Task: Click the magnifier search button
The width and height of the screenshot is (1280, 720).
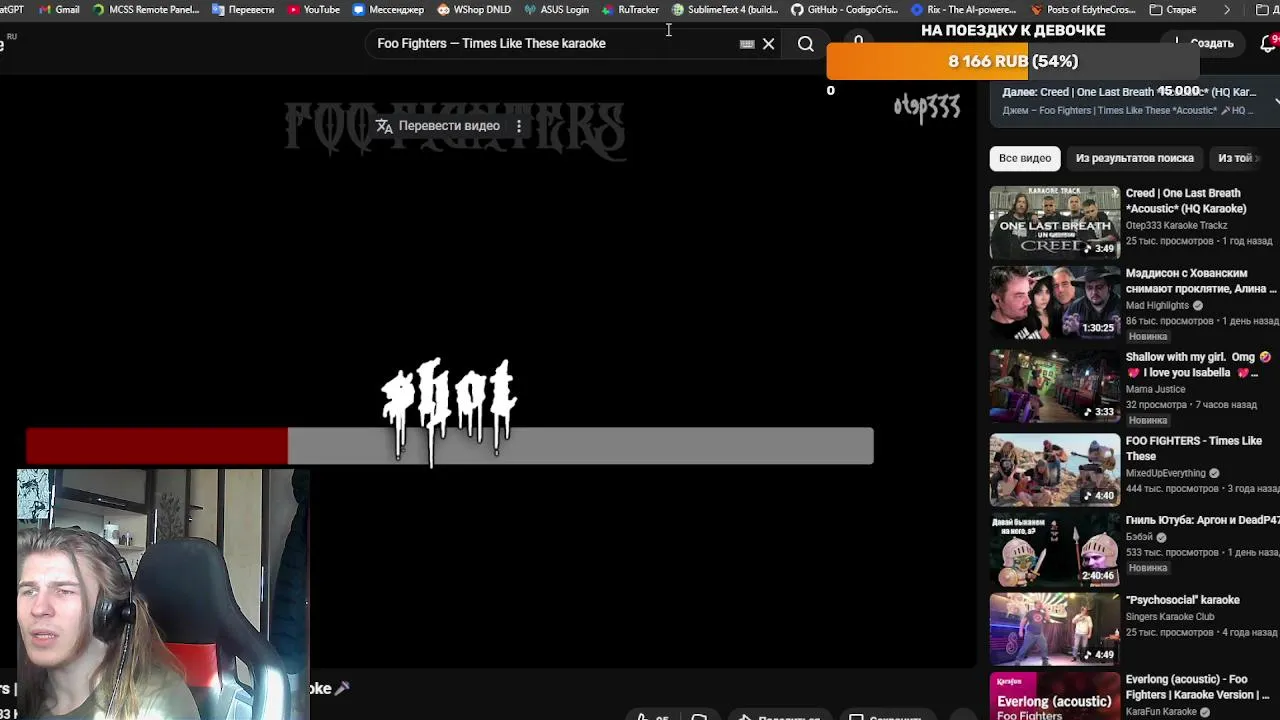Action: [x=805, y=44]
